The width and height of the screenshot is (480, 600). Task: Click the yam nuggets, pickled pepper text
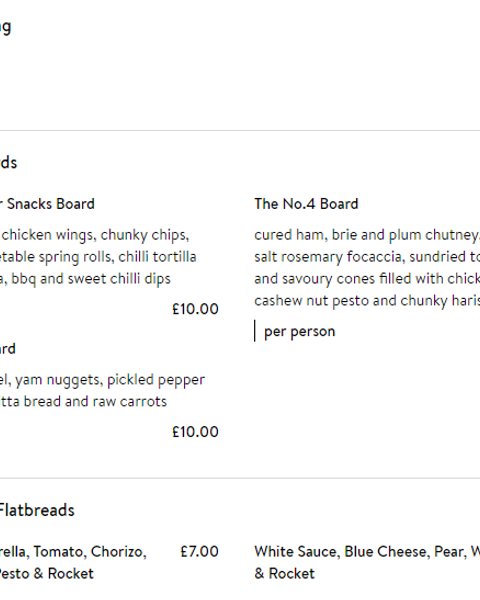point(103,380)
